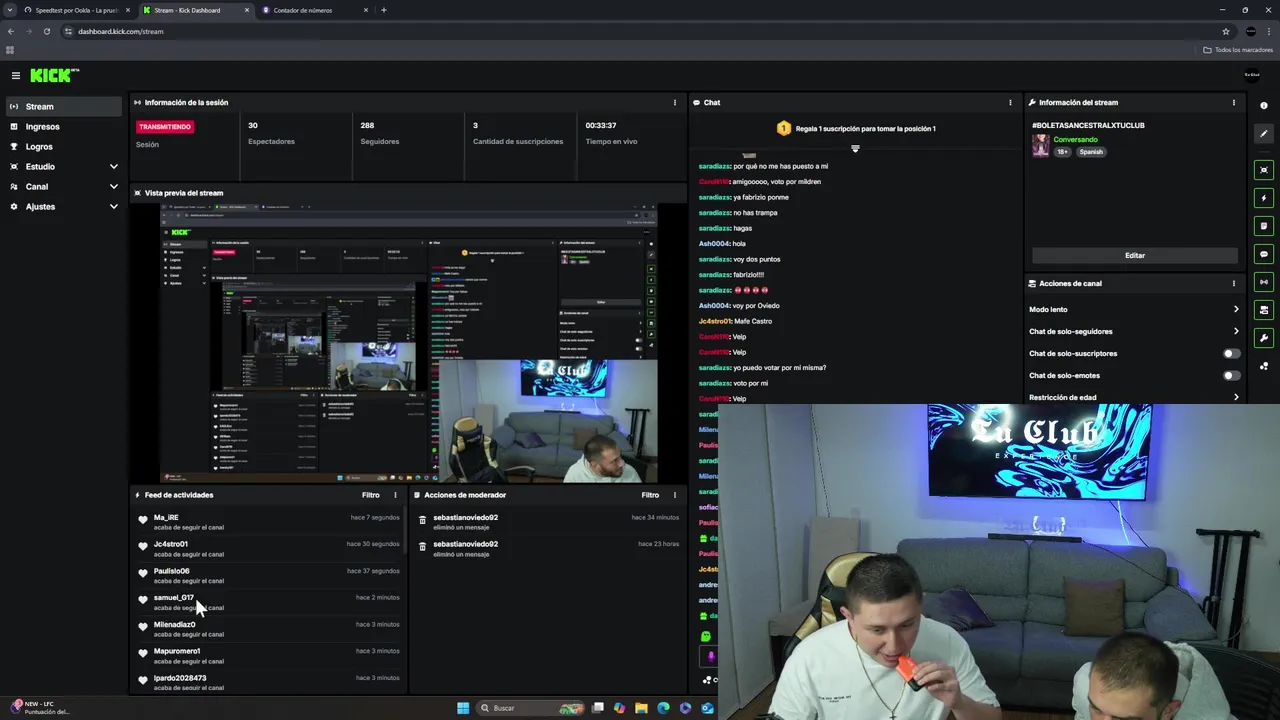This screenshot has width=1280, height=720.
Task: Open Filtro in Feed de actividades
Action: pos(370,495)
